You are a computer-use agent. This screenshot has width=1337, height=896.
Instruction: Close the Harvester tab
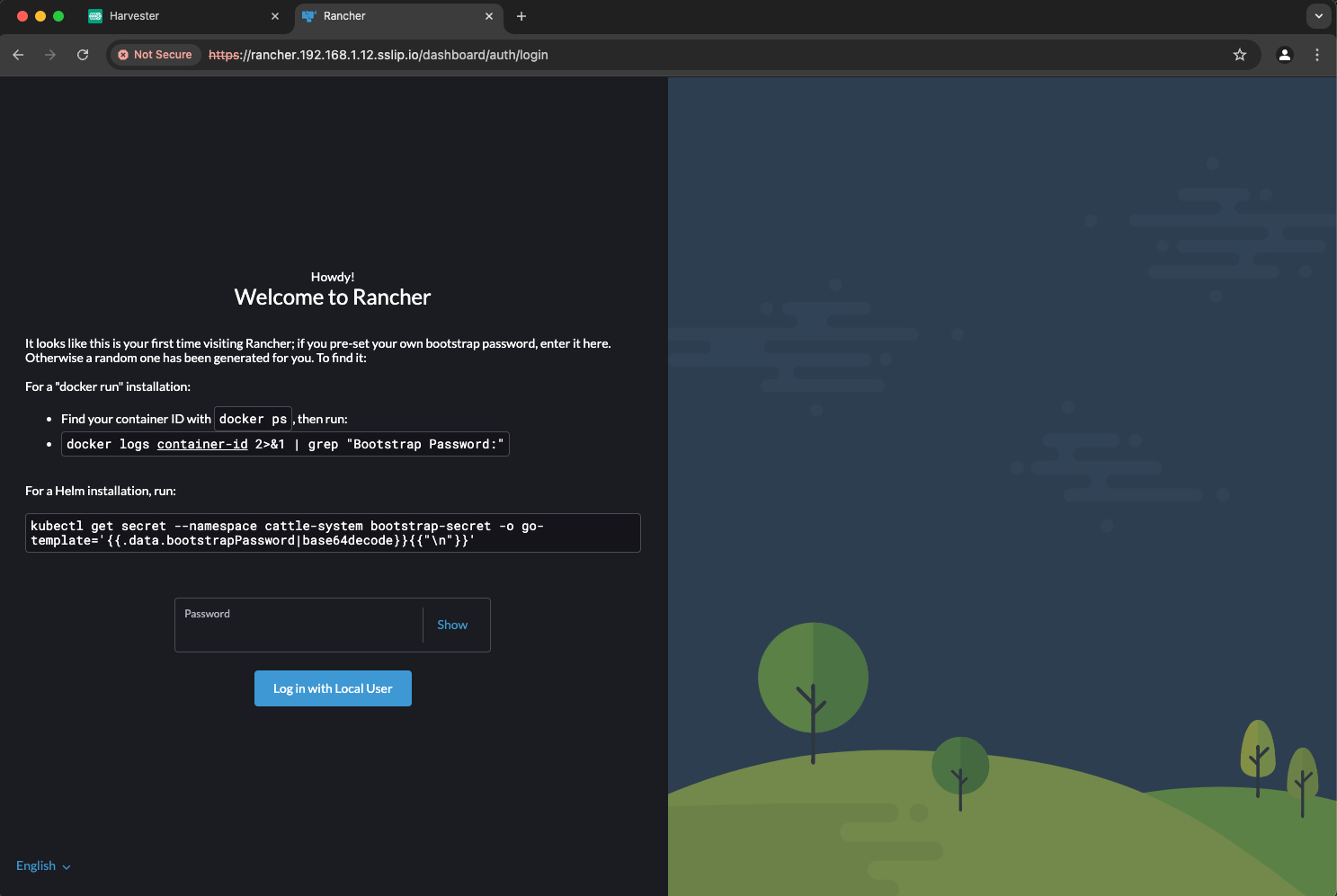coord(275,16)
